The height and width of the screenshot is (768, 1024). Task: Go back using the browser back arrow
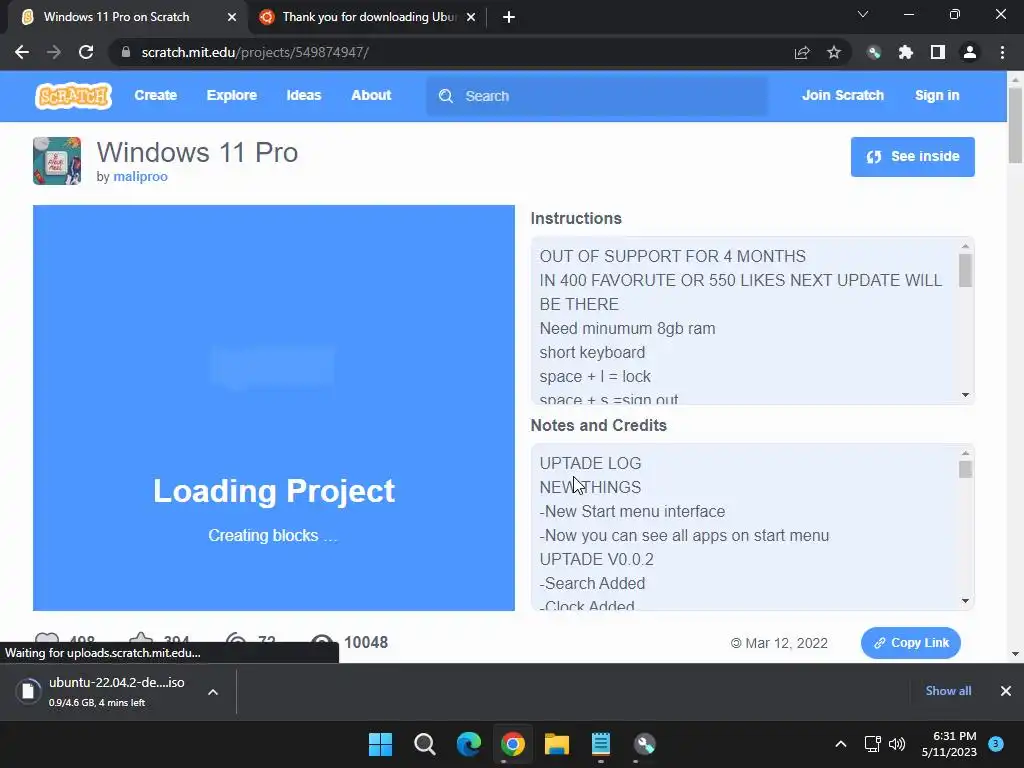click(x=22, y=52)
